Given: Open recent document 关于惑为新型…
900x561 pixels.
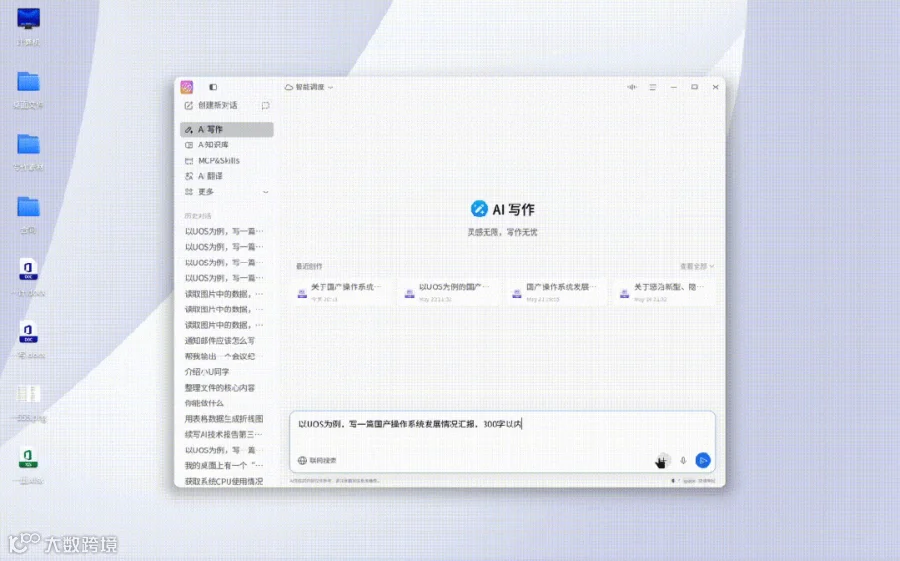Looking at the screenshot, I should pos(664,292).
